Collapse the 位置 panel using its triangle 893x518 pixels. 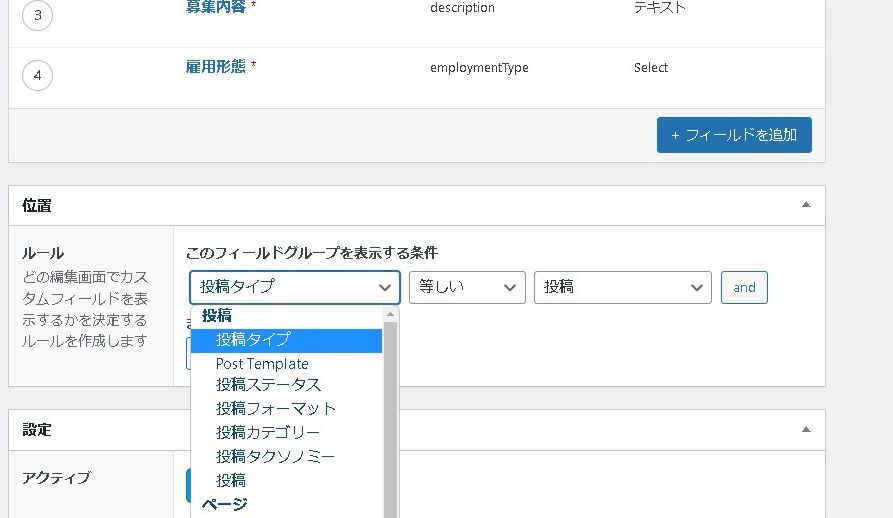tap(806, 205)
